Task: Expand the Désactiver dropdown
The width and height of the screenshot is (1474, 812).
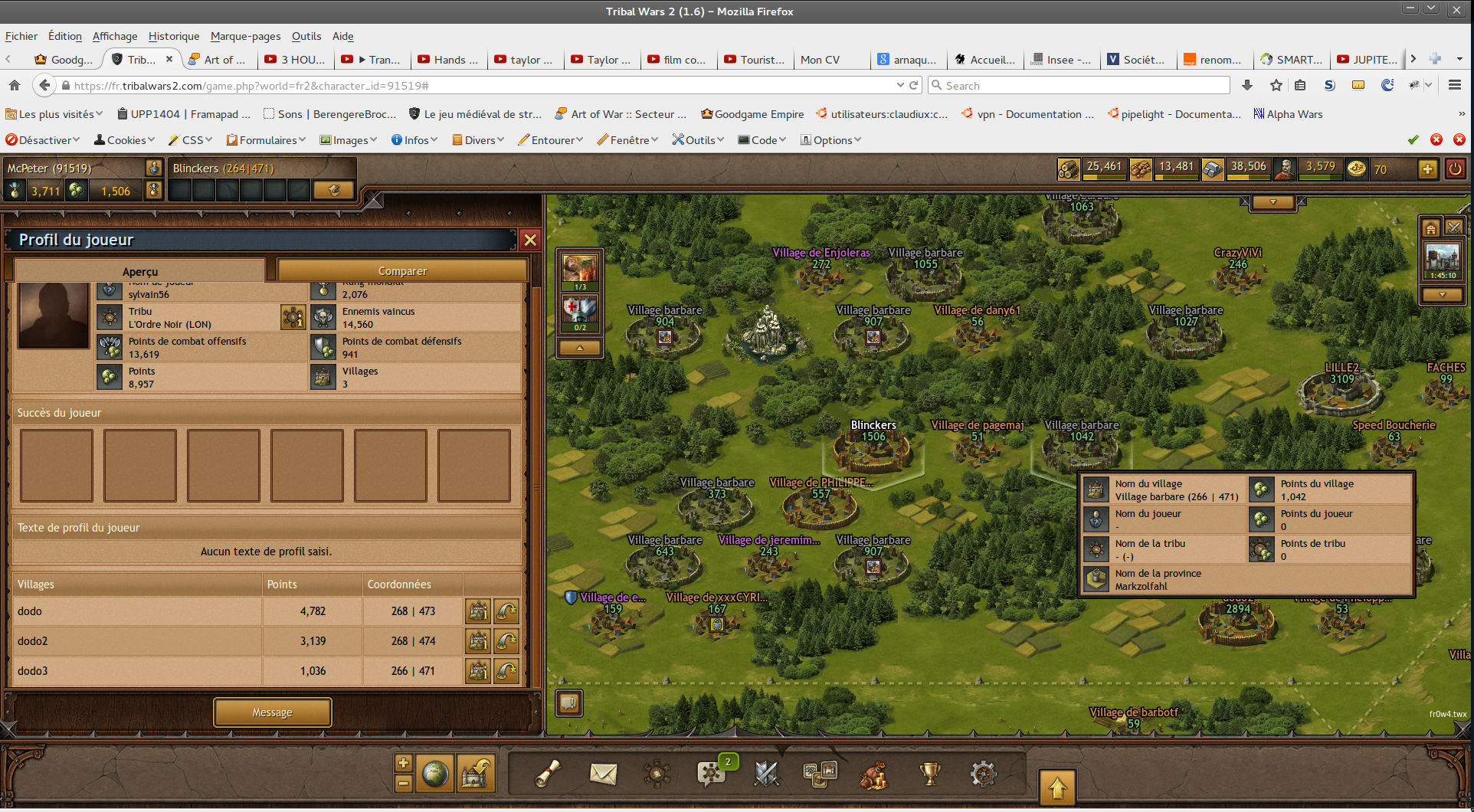Action: 43,140
